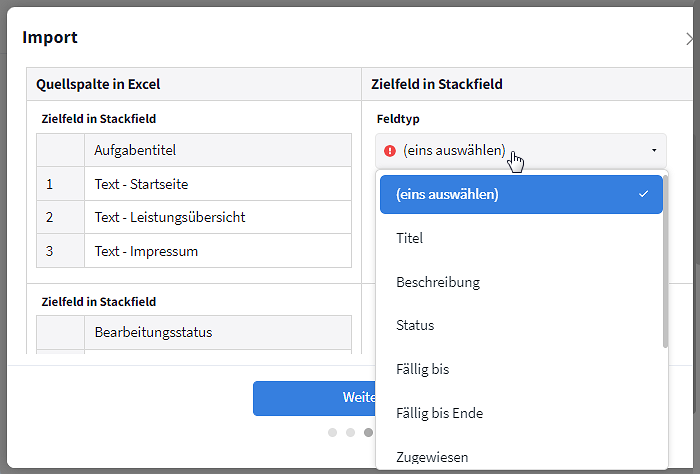Click the 'Aufgabentitel' column header cell
700x474 pixels.
pos(217,150)
